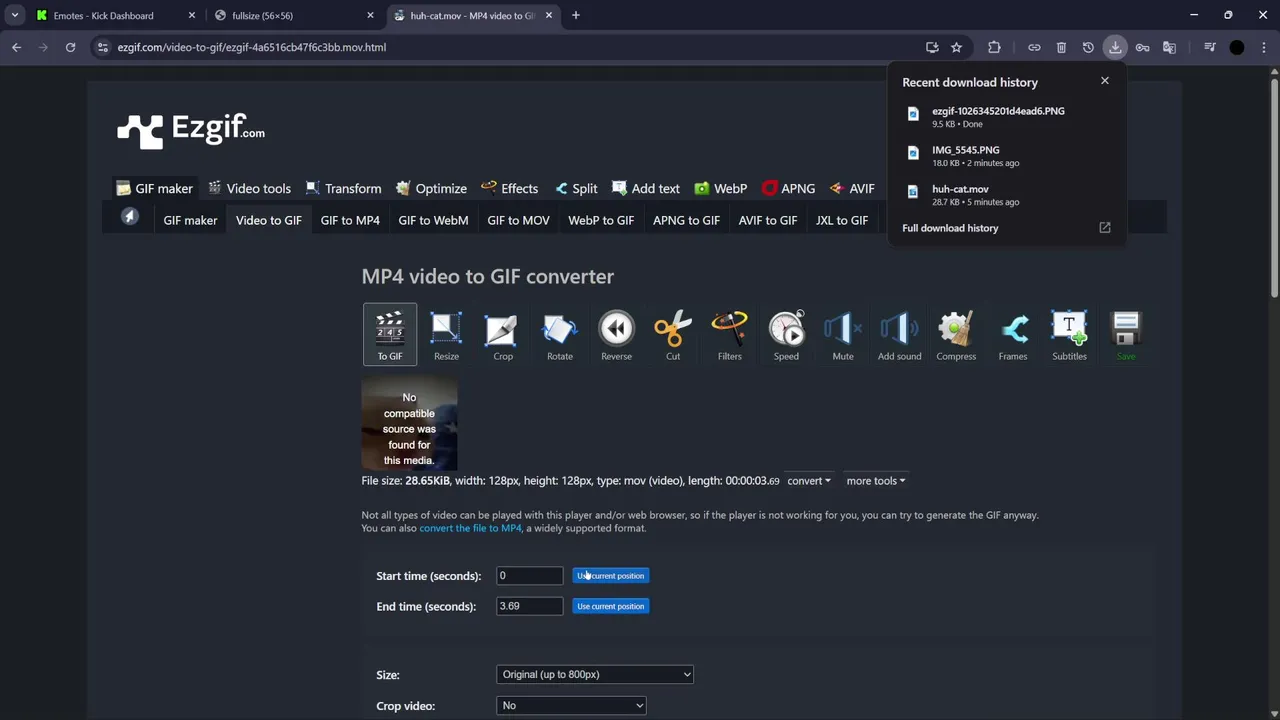This screenshot has width=1280, height=720.
Task: Open the AVIF menu
Action: click(852, 188)
